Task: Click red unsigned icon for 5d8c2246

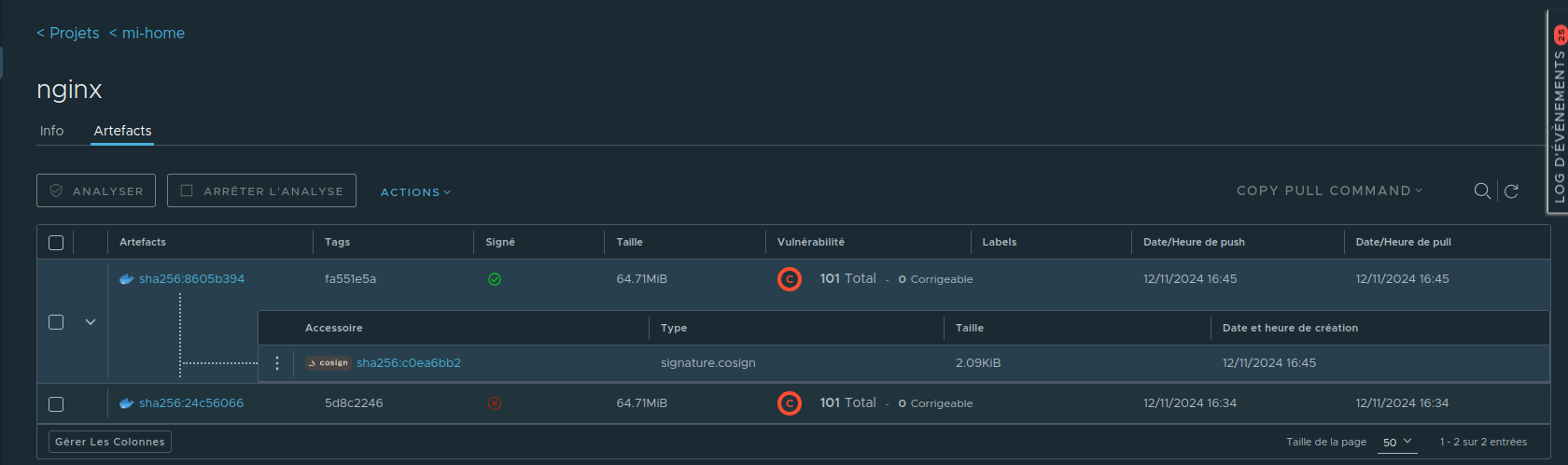Action: click(x=495, y=403)
